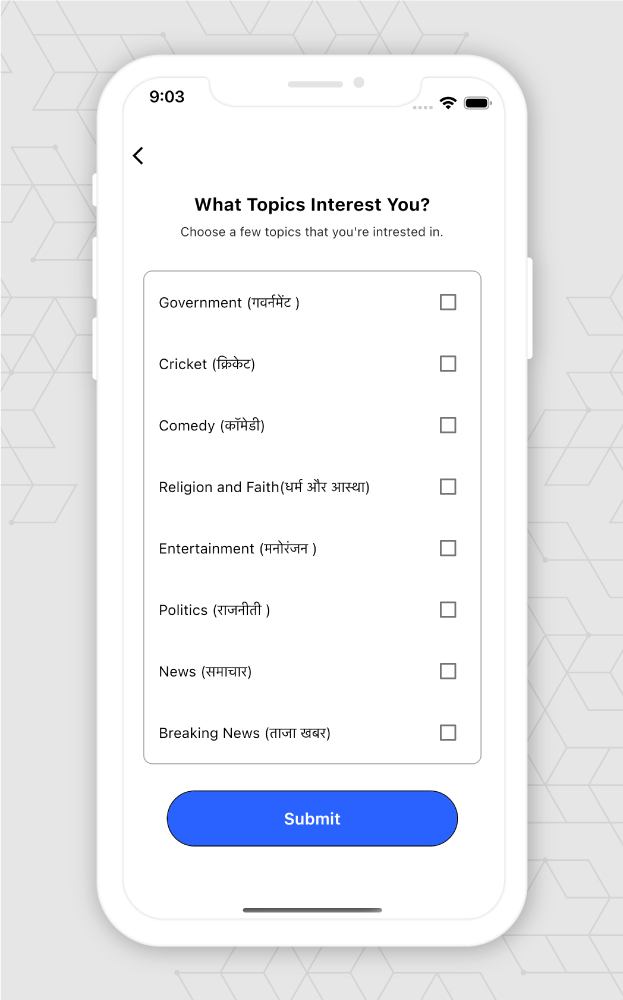
Task: Tap the Entertainment topic label
Action: (x=237, y=549)
